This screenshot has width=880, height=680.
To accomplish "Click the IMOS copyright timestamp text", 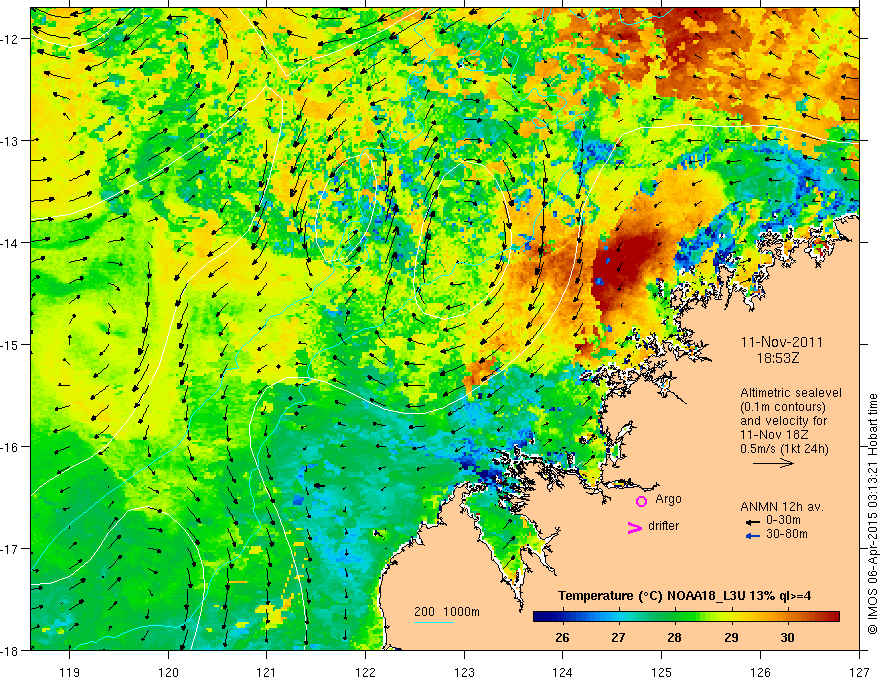I will tap(872, 513).
